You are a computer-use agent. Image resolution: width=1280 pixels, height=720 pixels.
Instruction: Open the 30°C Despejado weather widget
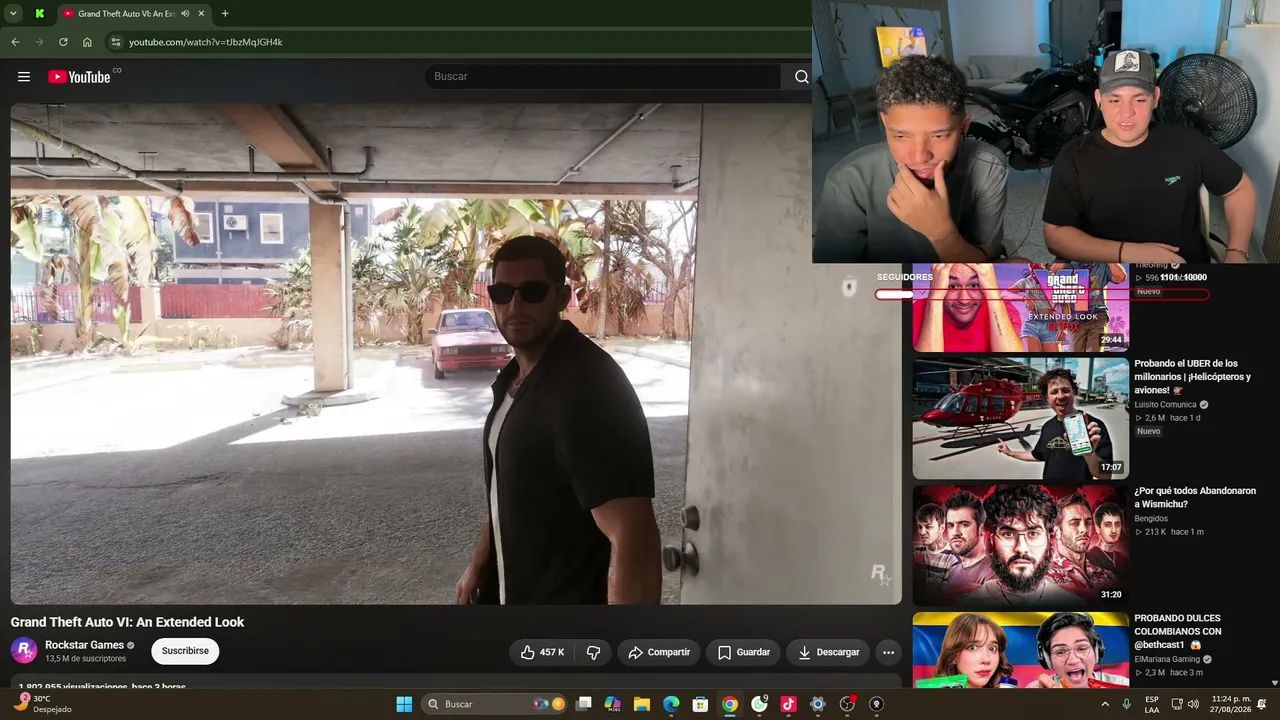click(43, 704)
